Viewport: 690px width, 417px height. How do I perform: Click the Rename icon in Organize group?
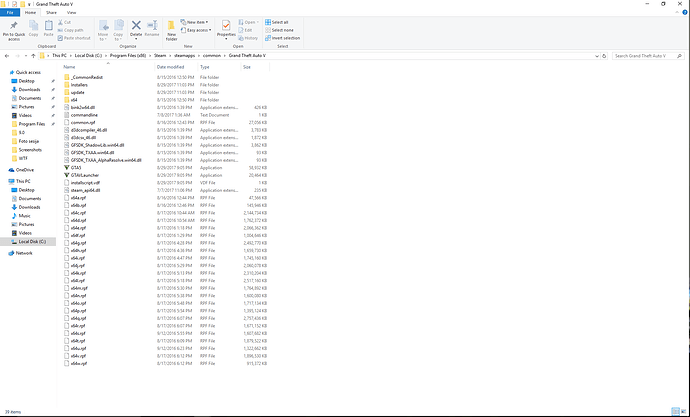[x=152, y=26]
